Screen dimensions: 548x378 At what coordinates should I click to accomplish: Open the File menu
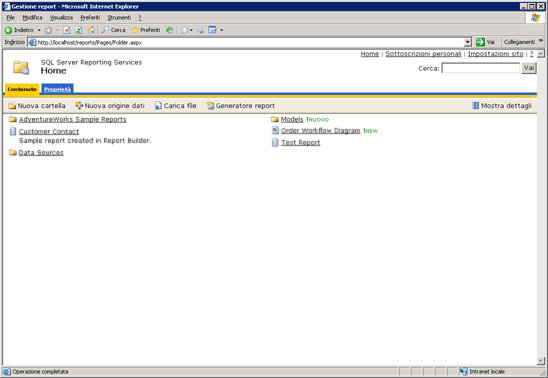point(10,17)
